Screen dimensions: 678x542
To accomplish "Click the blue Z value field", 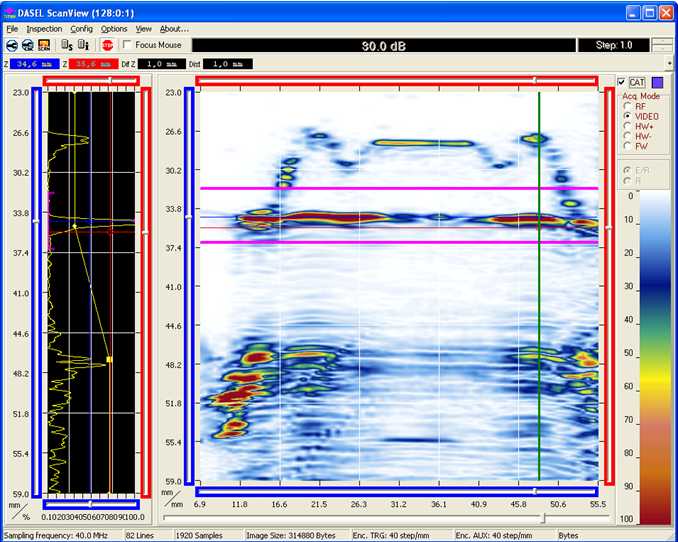I will click(x=36, y=64).
